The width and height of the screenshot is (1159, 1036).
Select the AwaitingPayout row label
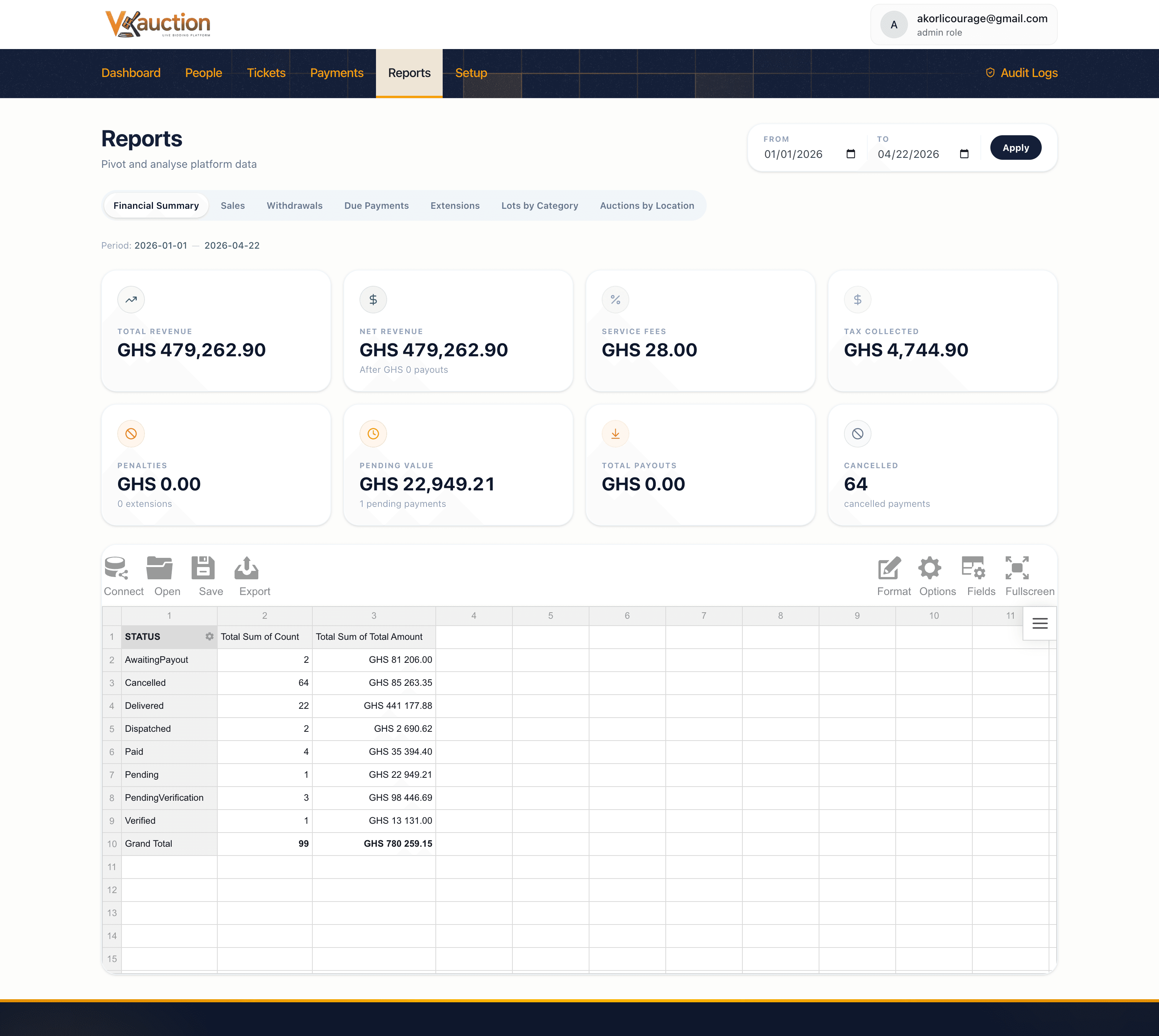click(x=169, y=660)
